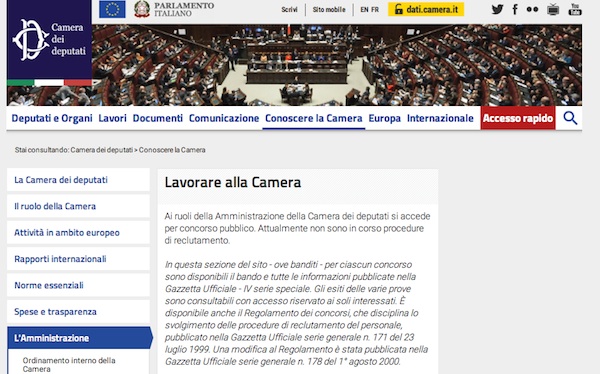The width and height of the screenshot is (600, 374).
Task: Click the European Union flag icon
Action: point(112,9)
